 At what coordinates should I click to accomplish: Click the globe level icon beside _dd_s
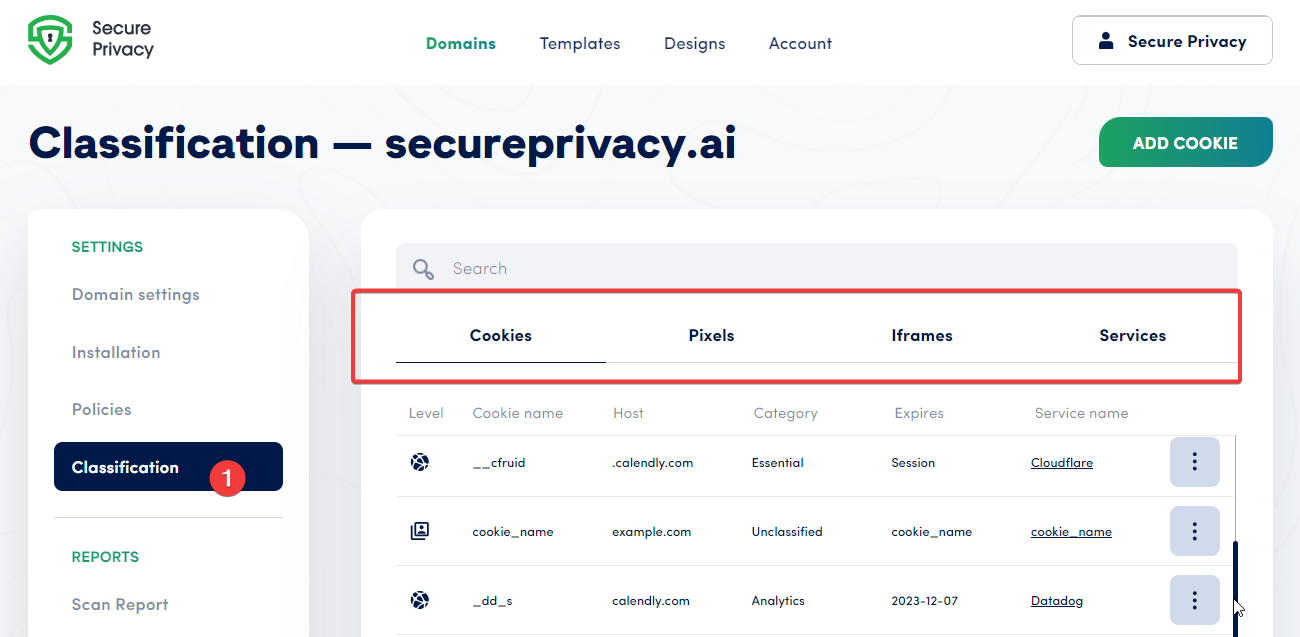point(420,600)
